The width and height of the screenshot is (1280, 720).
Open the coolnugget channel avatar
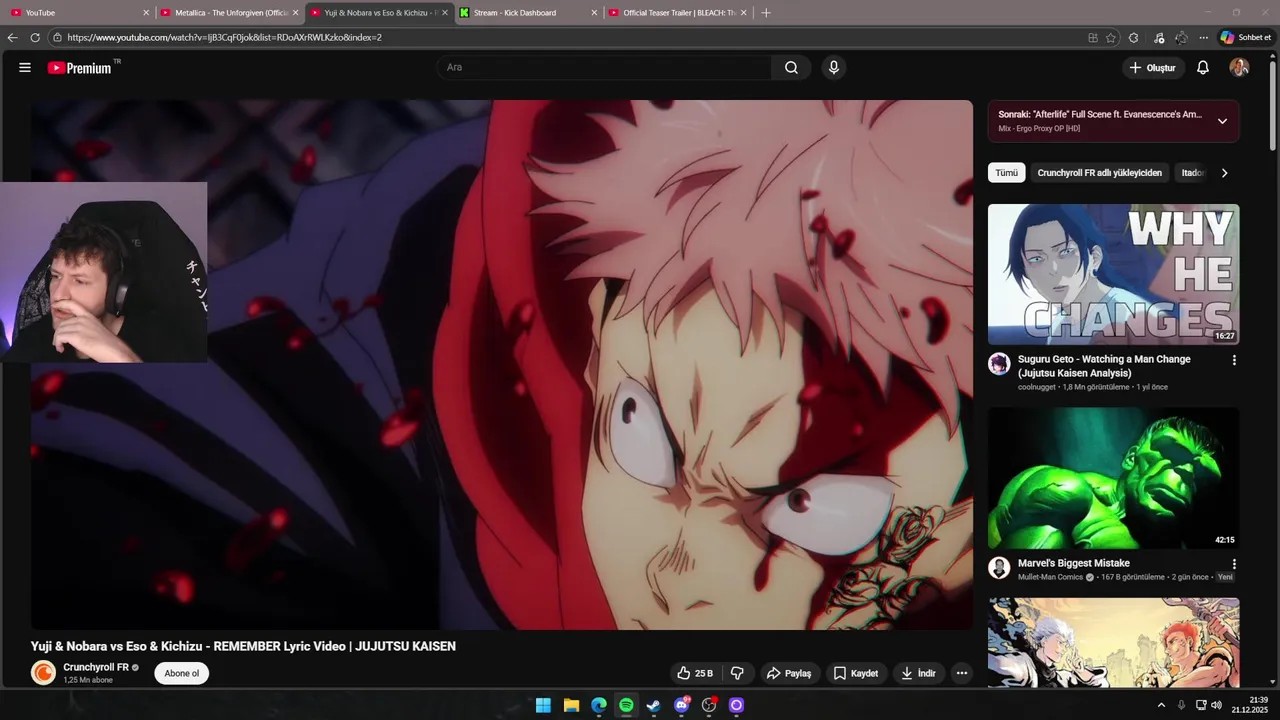(999, 364)
